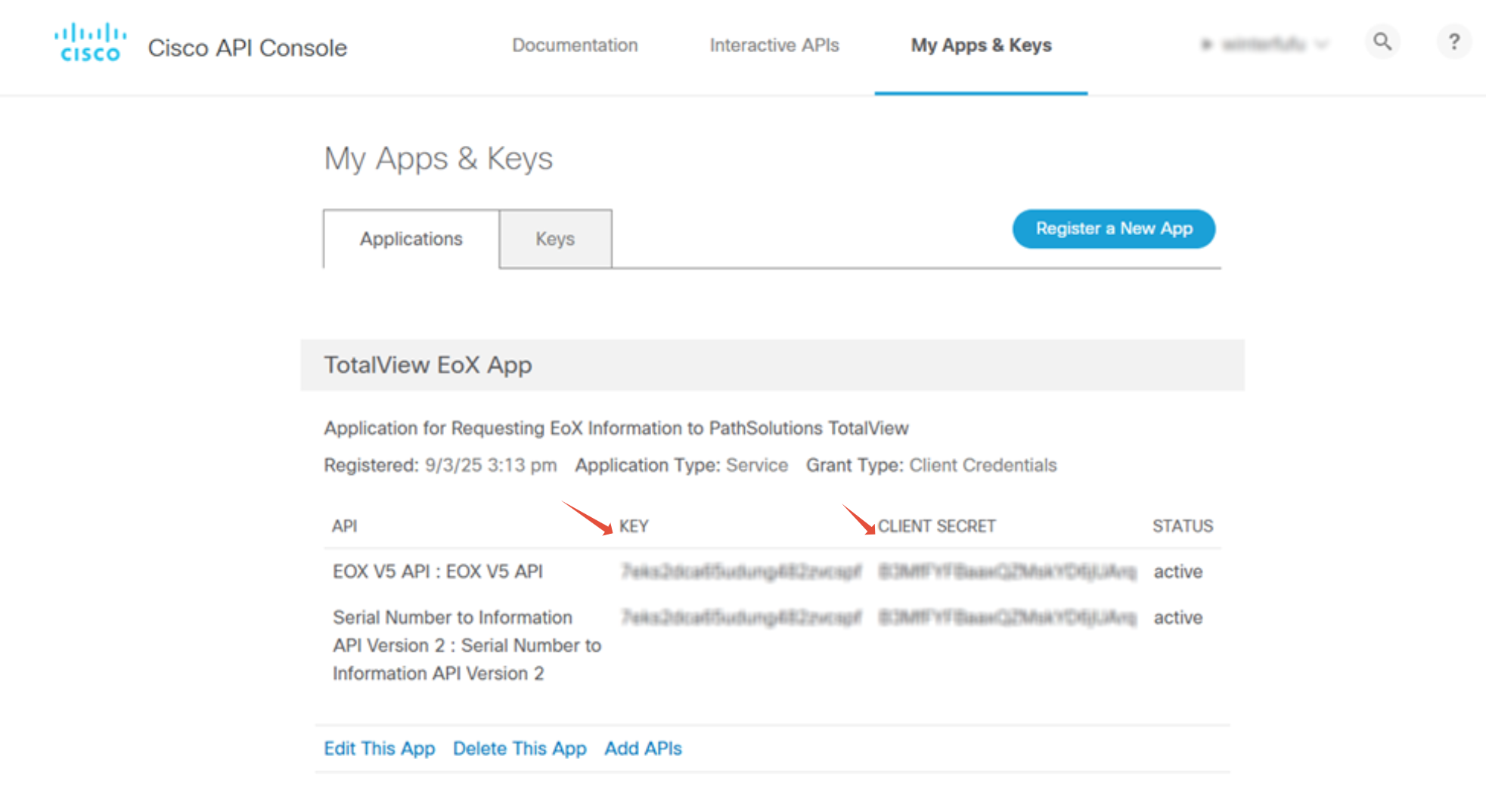The height and width of the screenshot is (812, 1486).
Task: Click the CLIENT SECRET column header
Action: (936, 526)
